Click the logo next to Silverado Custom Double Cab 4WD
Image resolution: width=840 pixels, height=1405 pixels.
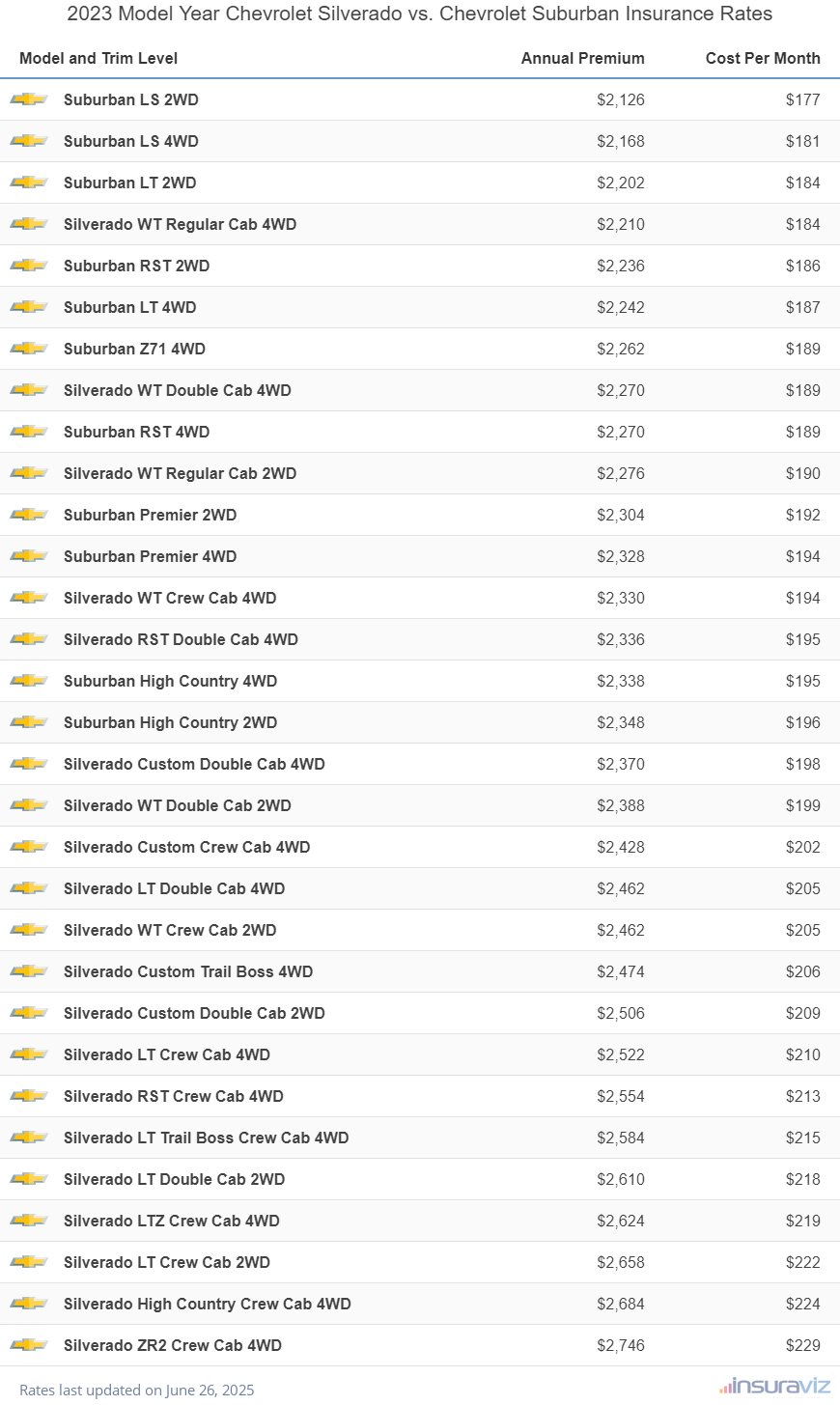[x=29, y=764]
